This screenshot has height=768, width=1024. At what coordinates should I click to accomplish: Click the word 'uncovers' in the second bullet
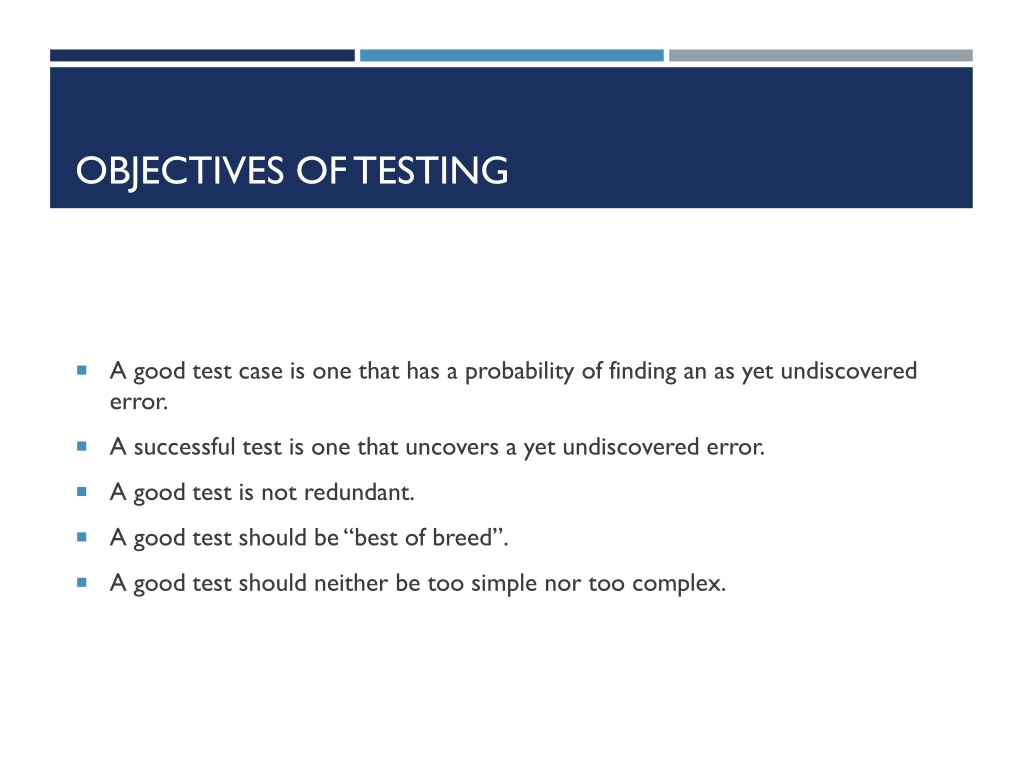tap(452, 447)
